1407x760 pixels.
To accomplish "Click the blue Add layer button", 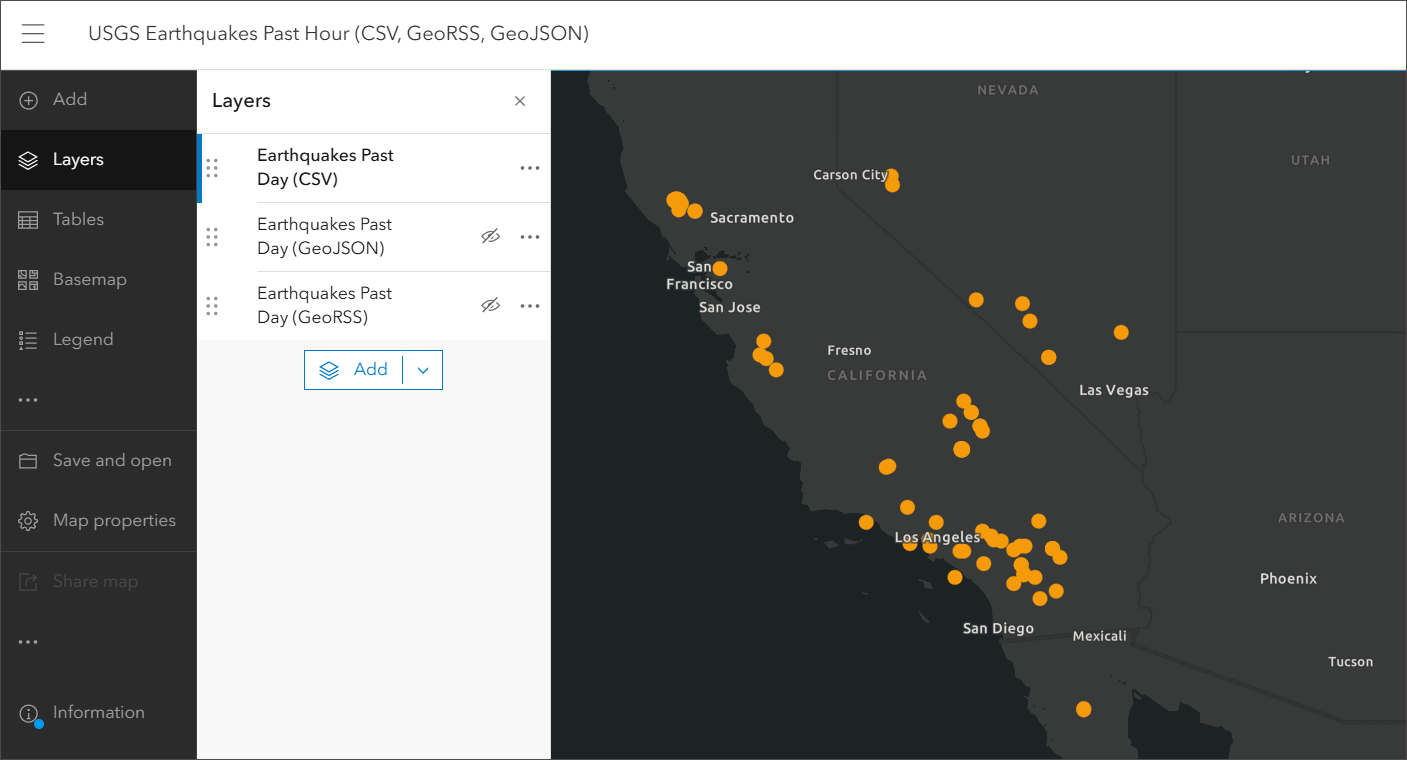I will [355, 370].
